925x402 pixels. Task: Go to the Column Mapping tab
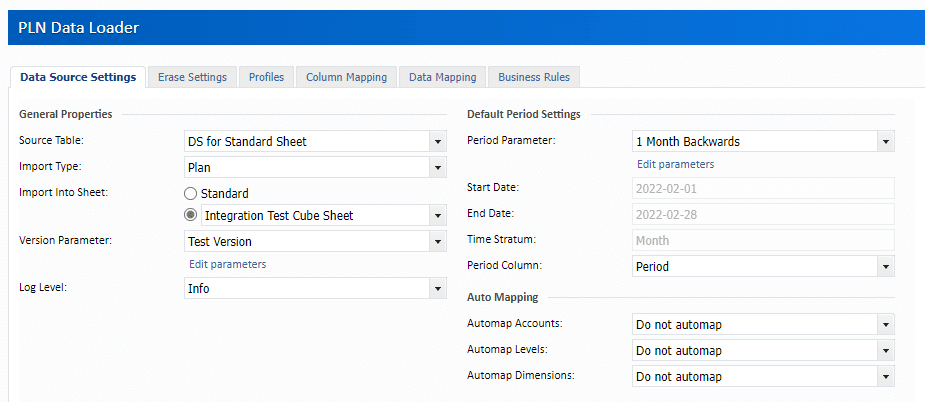click(346, 77)
